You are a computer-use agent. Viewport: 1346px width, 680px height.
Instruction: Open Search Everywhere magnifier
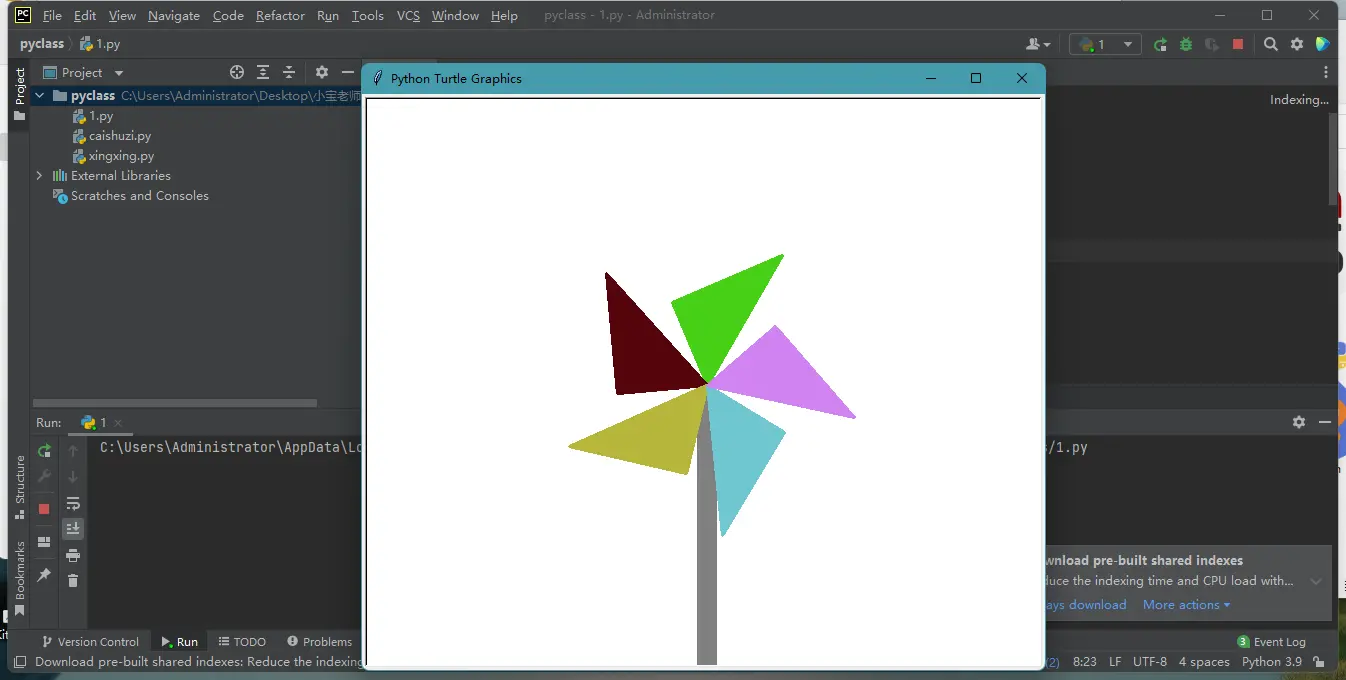click(1270, 44)
